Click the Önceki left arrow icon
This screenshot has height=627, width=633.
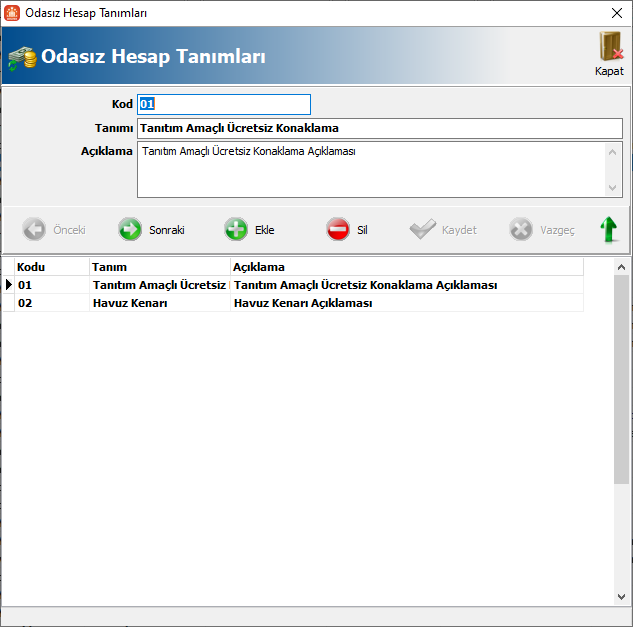coord(35,230)
